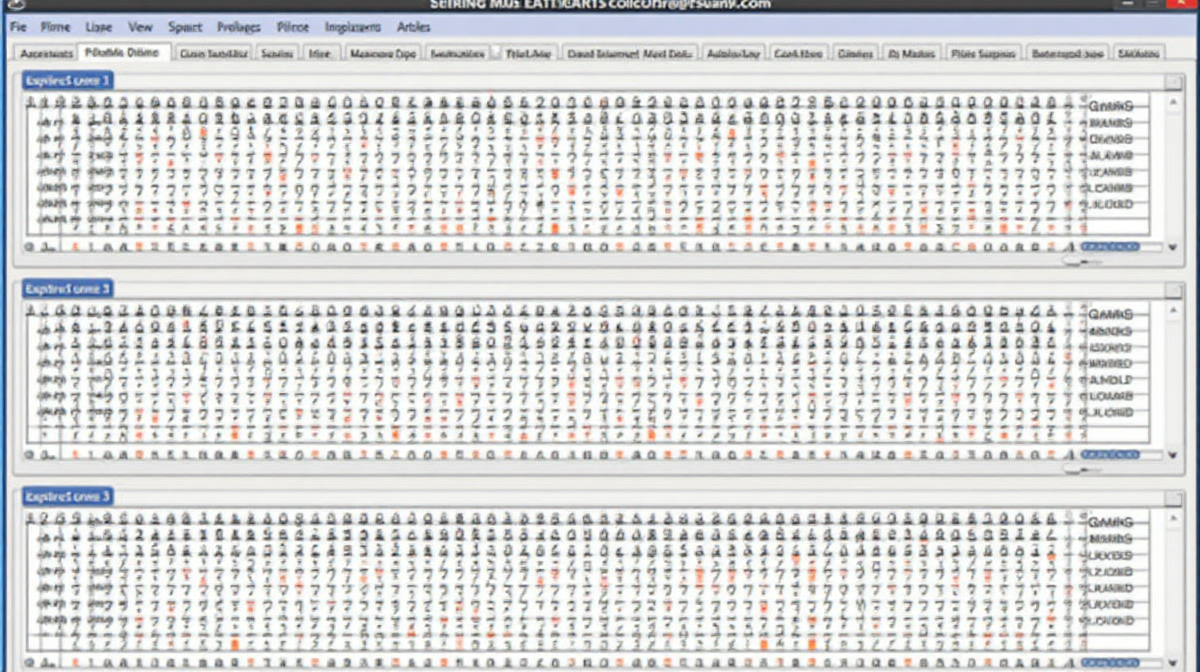Switch to the first tab in tab bar
Image resolution: width=1200 pixels, height=672 pixels.
(x=46, y=54)
